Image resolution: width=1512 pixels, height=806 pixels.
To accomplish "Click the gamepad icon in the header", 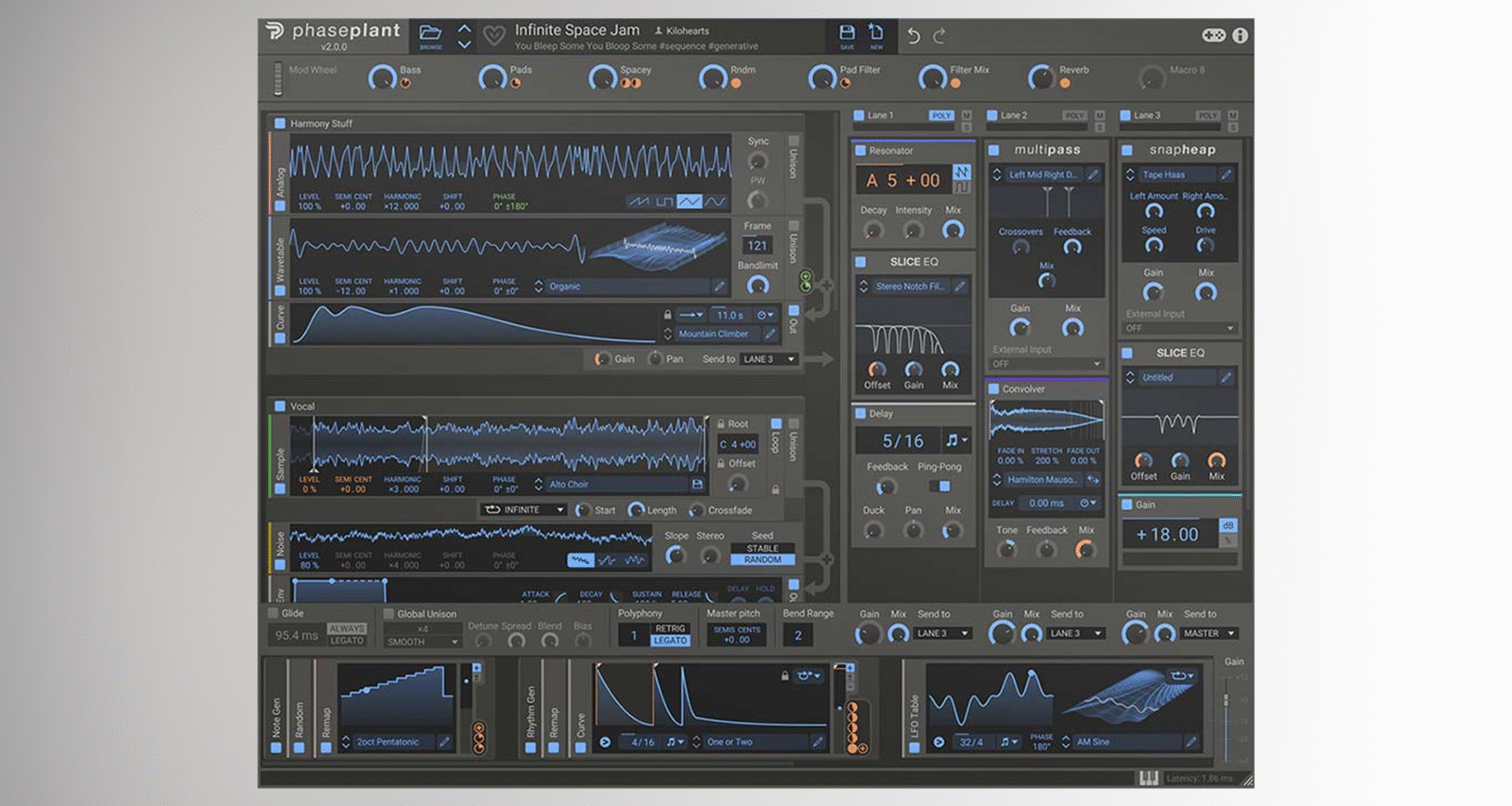I will coord(1213,35).
